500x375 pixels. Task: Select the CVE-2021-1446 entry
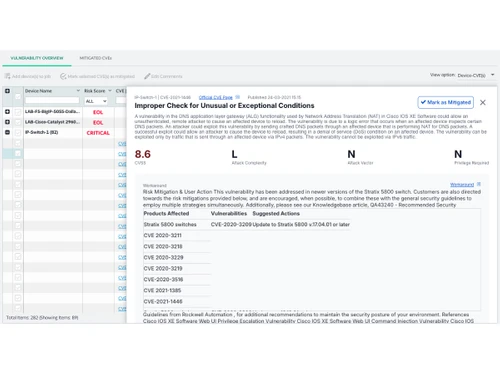(163, 301)
